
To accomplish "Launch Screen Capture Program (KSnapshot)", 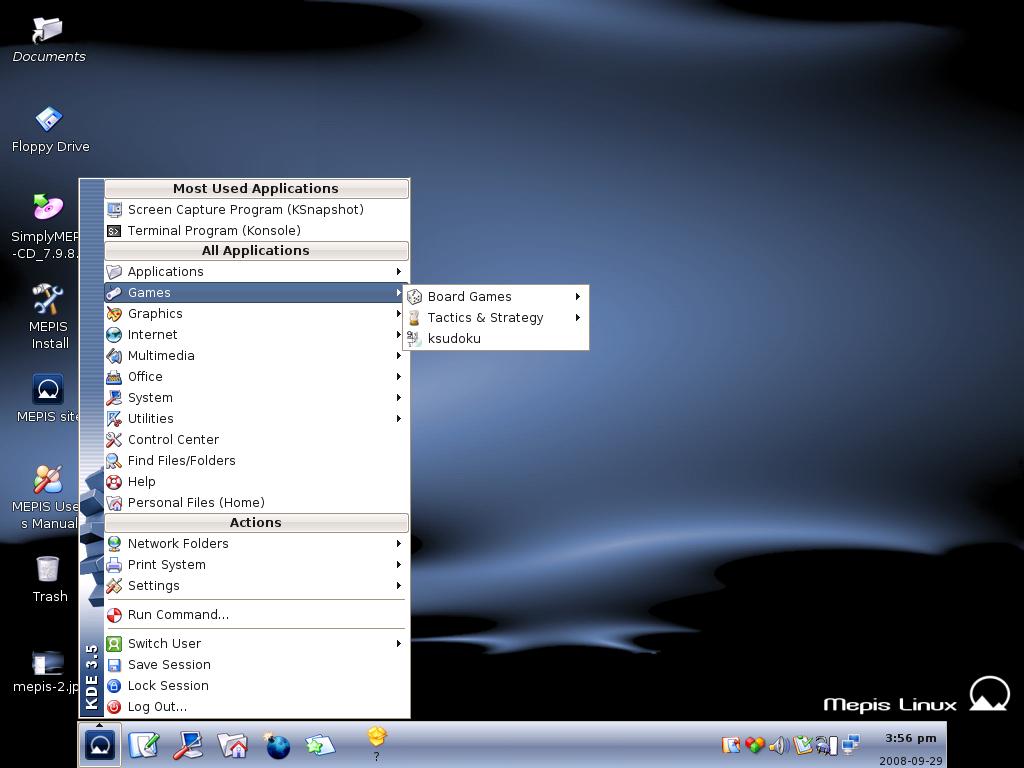I will tap(257, 210).
